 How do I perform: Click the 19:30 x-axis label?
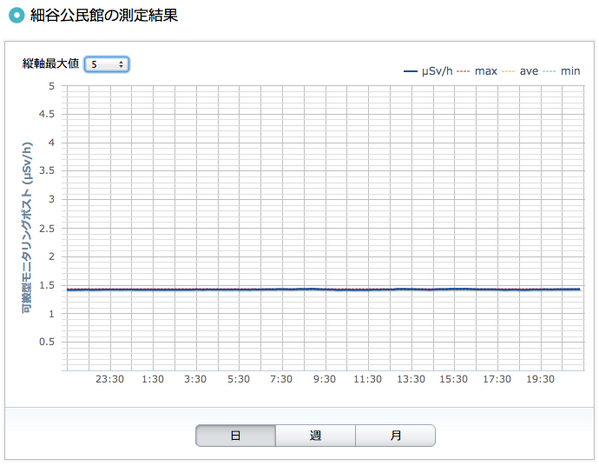541,379
